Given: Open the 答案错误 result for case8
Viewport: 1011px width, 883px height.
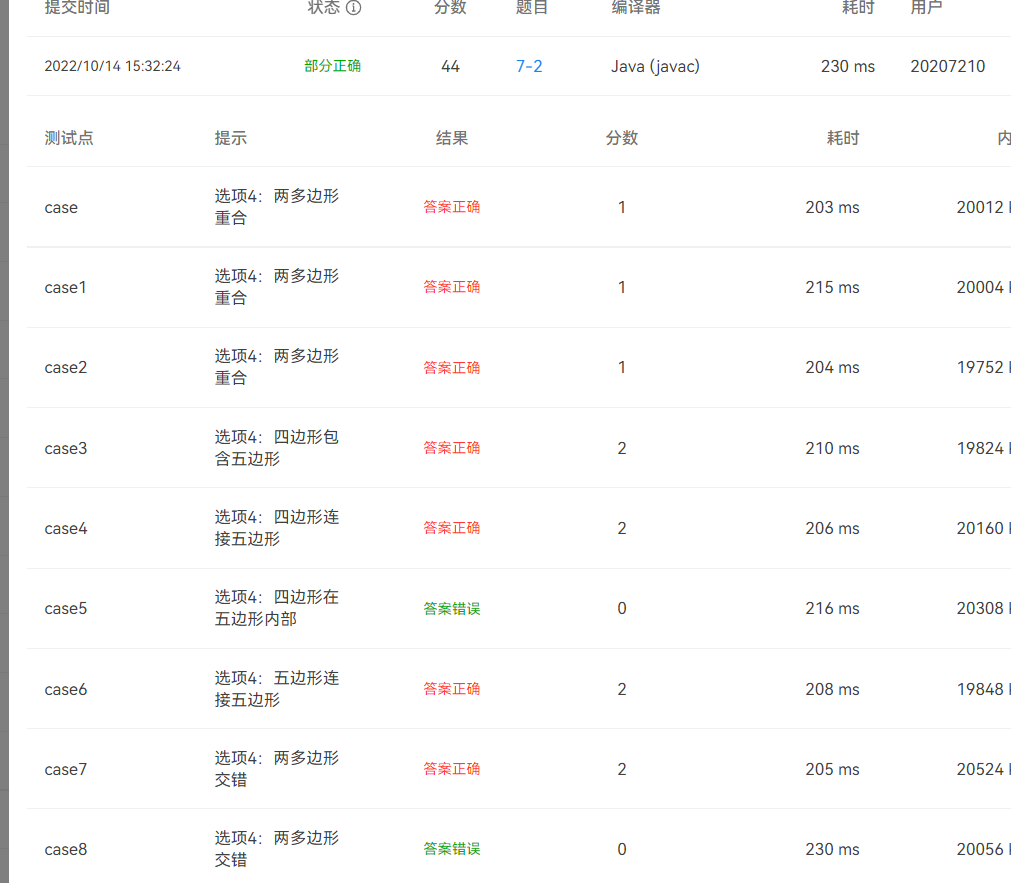Looking at the screenshot, I should 451,849.
